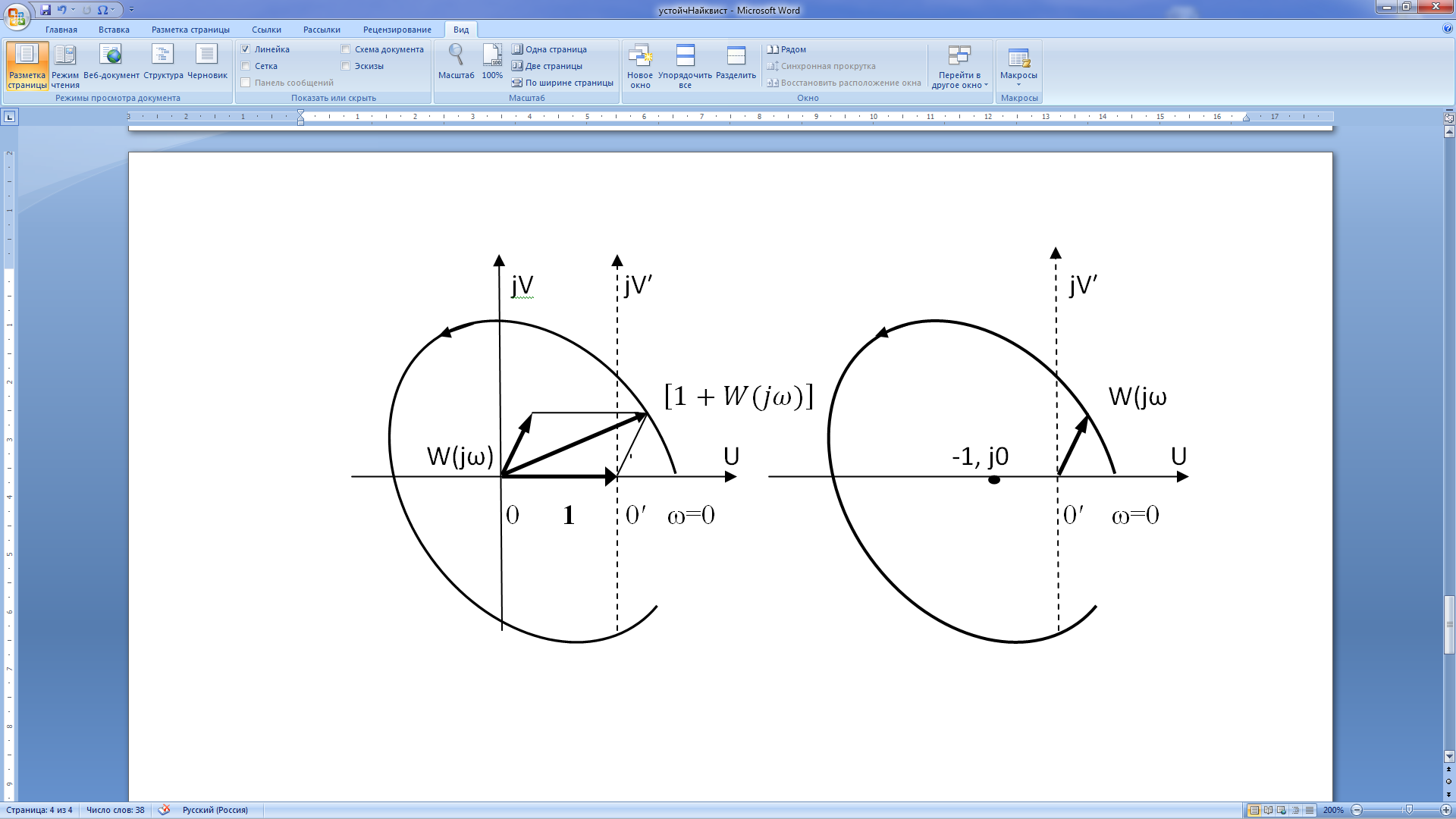Click vertical scrollbar thumb
The image size is (1456, 819).
pos(1449,626)
